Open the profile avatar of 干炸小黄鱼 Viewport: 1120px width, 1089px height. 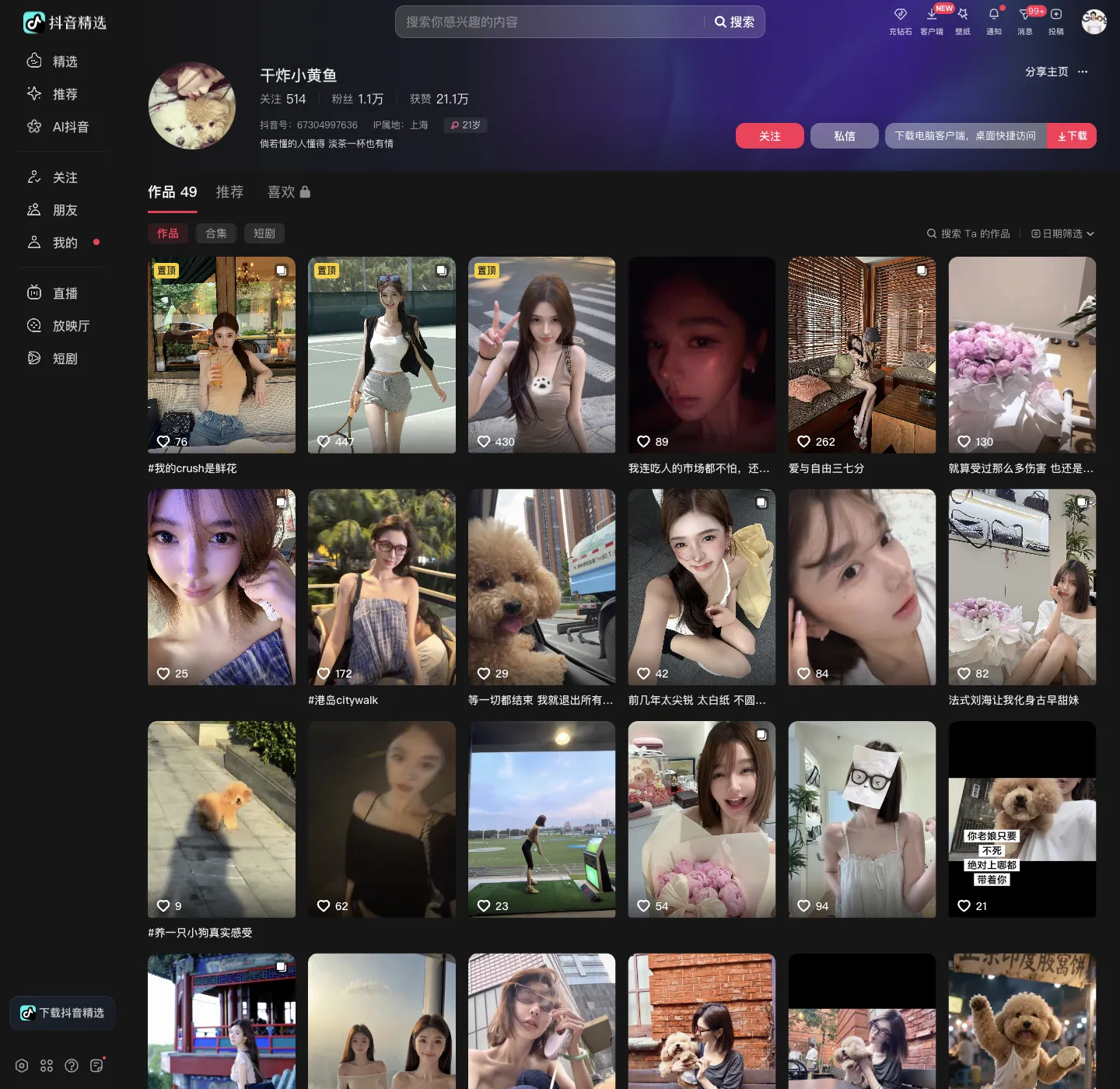[191, 106]
